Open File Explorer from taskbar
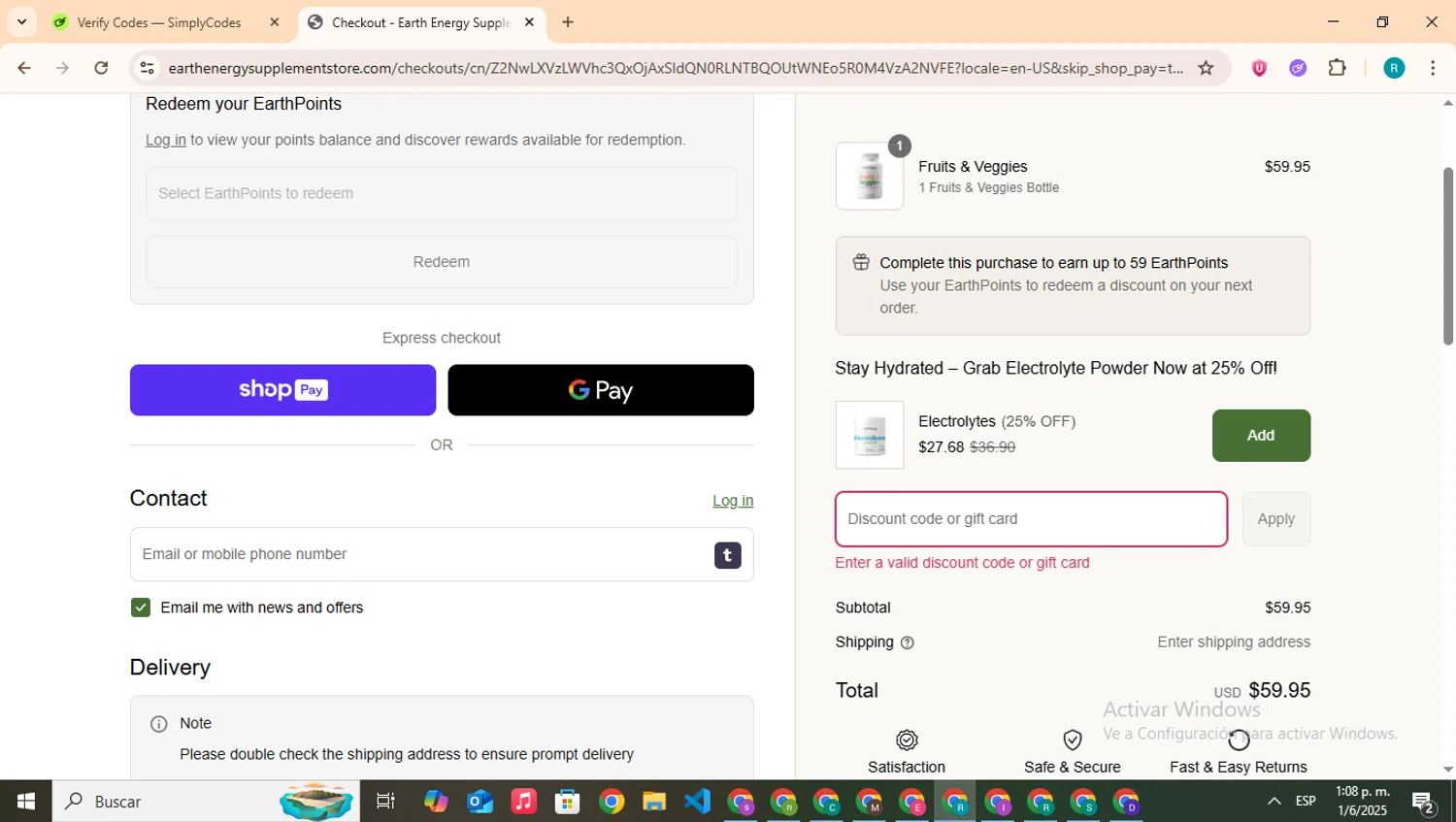 click(x=654, y=802)
